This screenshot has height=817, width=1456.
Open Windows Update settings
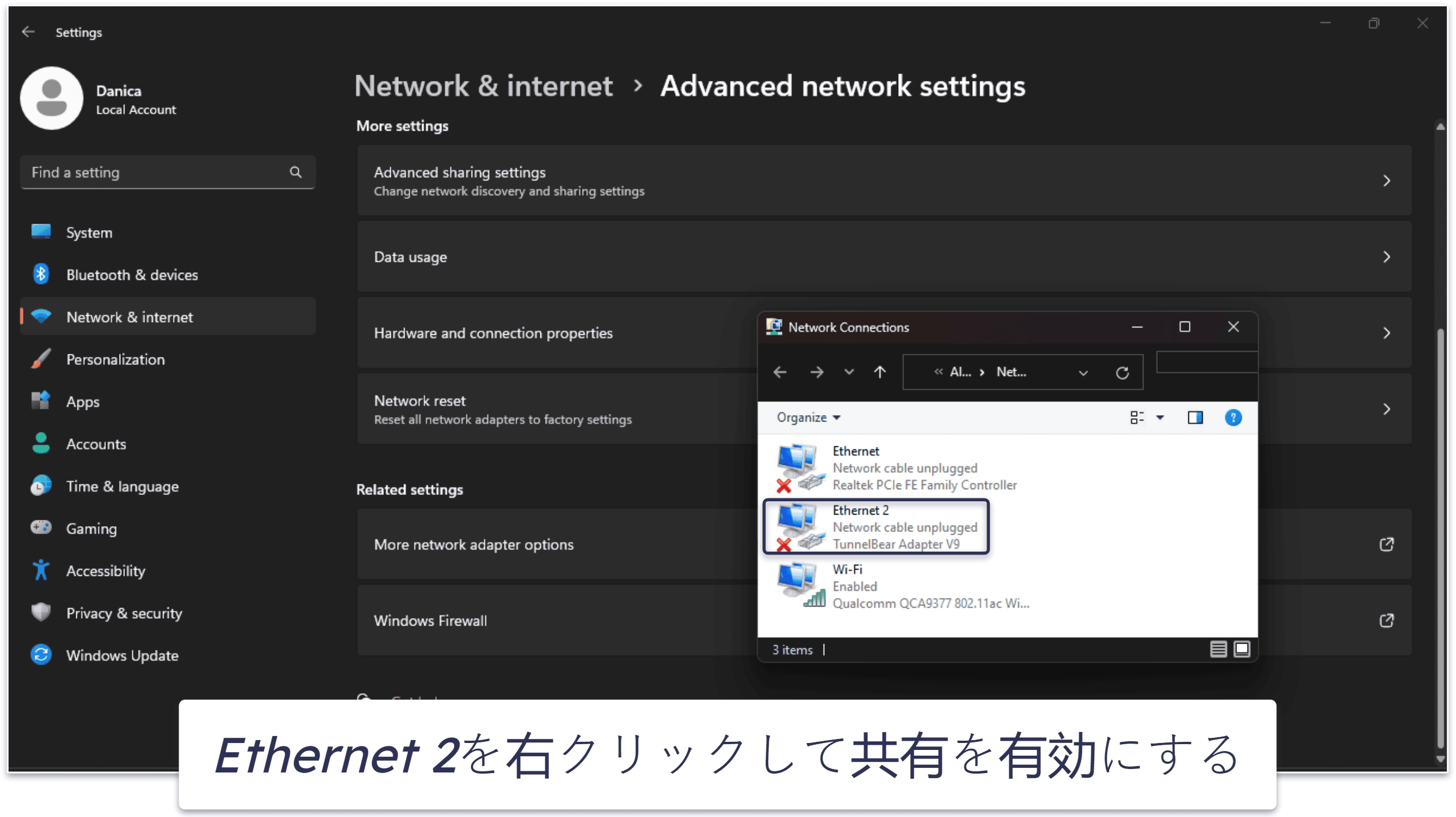click(168, 655)
